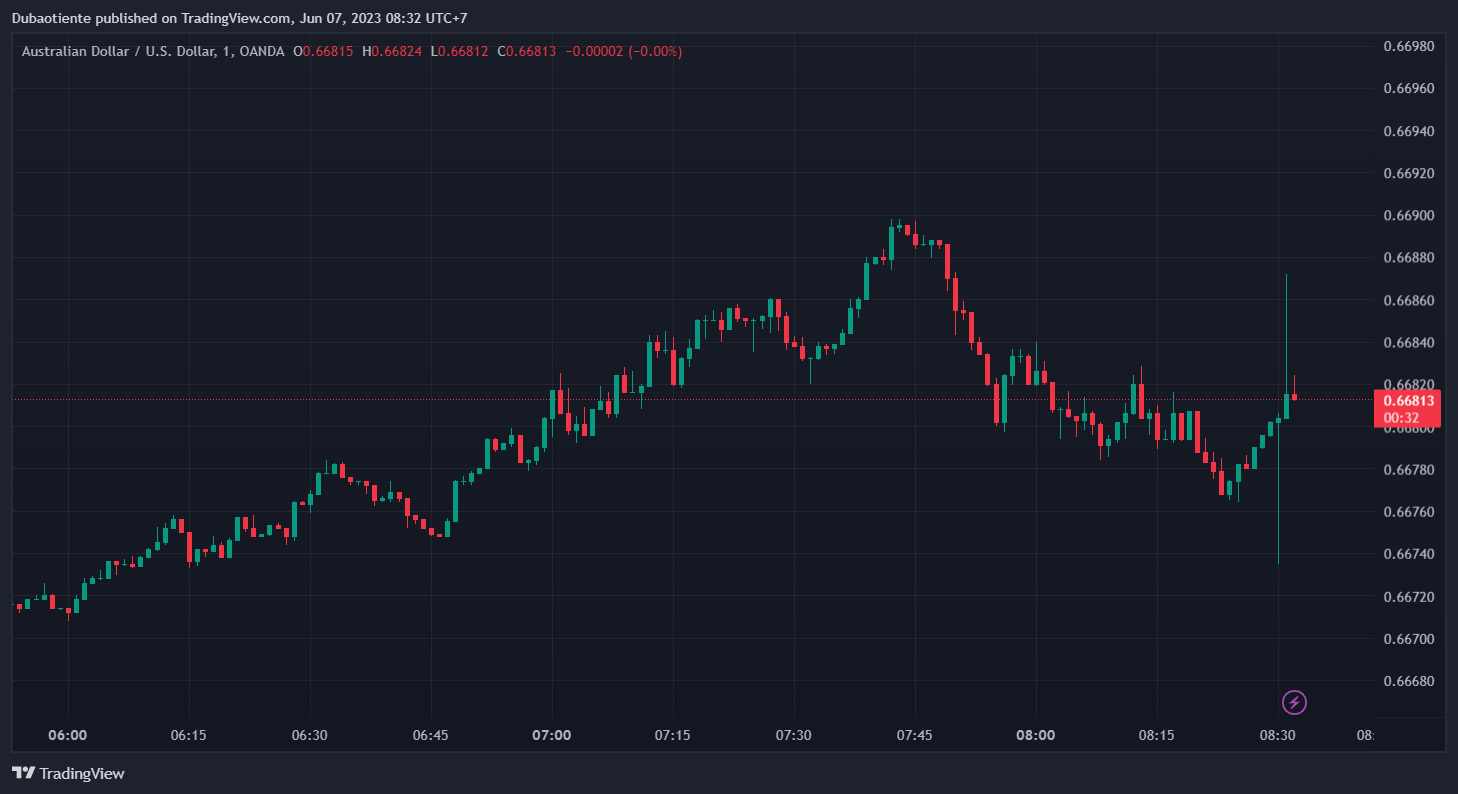Screen dimensions: 1458x794
Task: Select the 07:00 time axis label
Action: pos(551,735)
